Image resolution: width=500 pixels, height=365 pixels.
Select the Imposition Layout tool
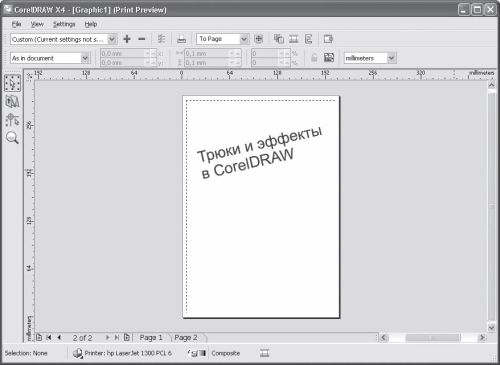pos(12,101)
